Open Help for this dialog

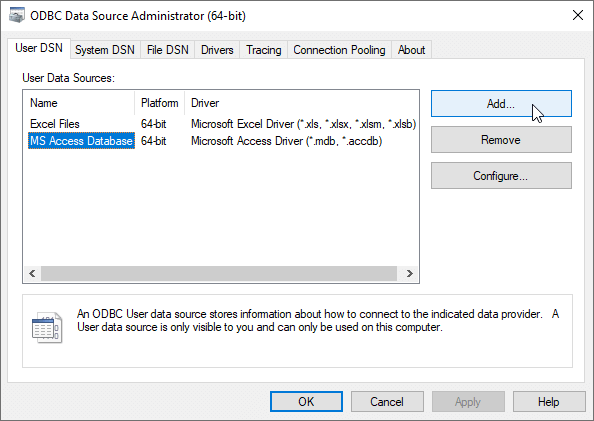549,402
